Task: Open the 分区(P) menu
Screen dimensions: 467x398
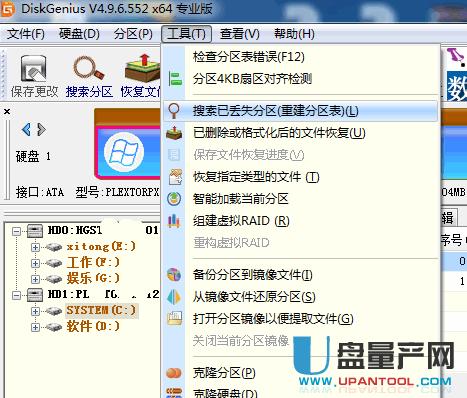Action: [133, 34]
